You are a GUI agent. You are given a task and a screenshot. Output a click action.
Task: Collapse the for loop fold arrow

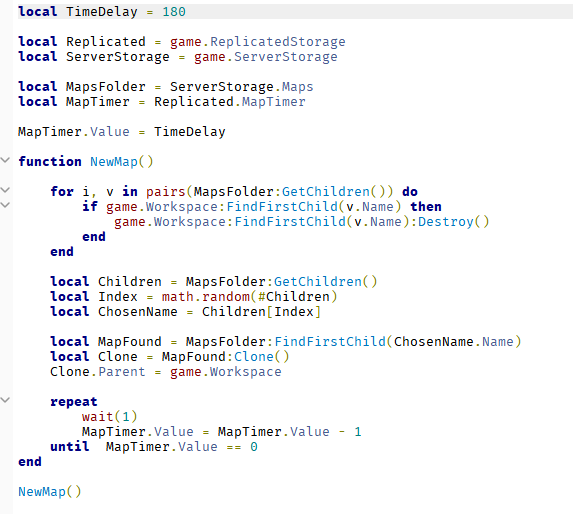pyautogui.click(x=5, y=190)
